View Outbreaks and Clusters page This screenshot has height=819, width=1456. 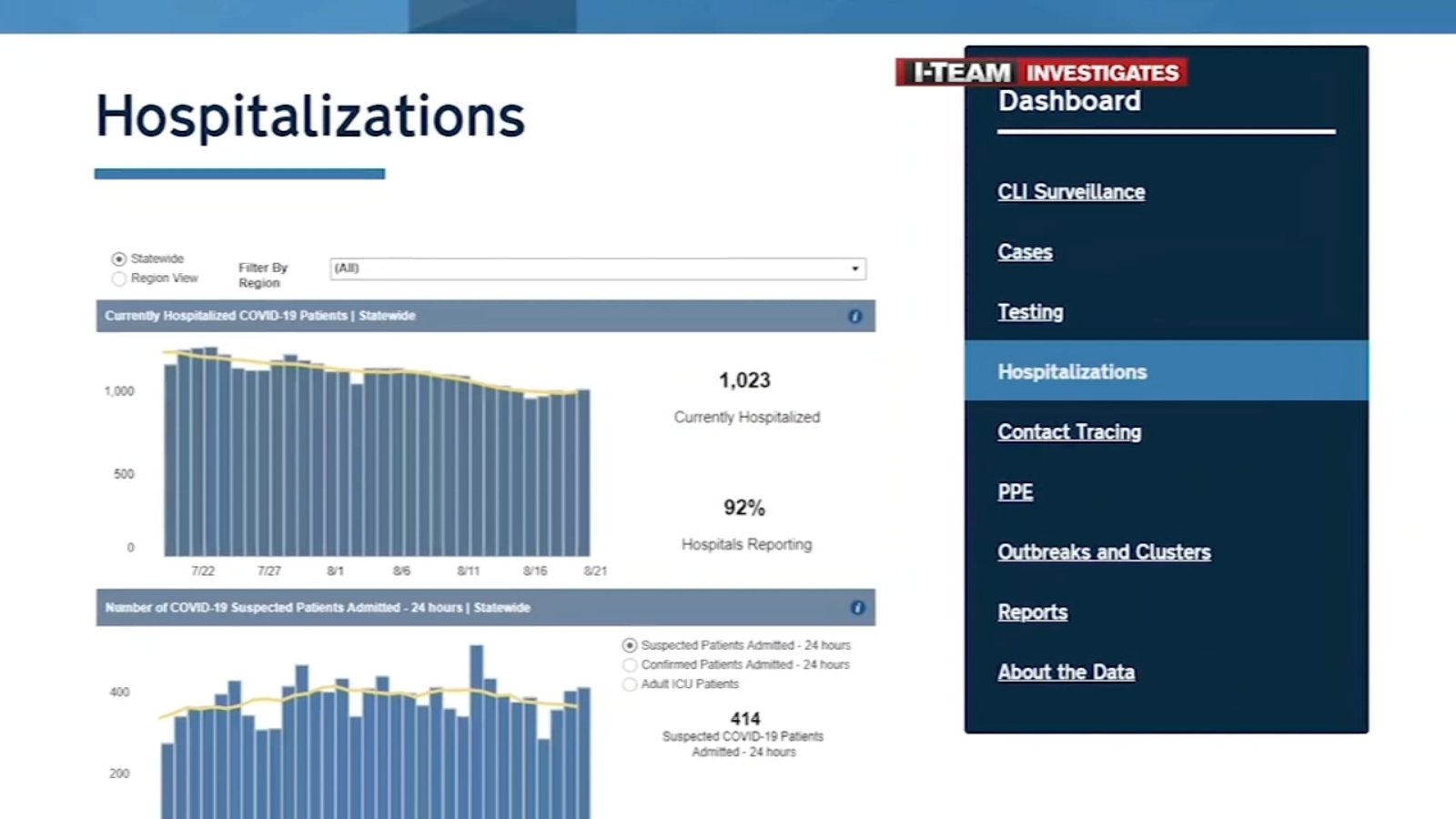(1104, 552)
